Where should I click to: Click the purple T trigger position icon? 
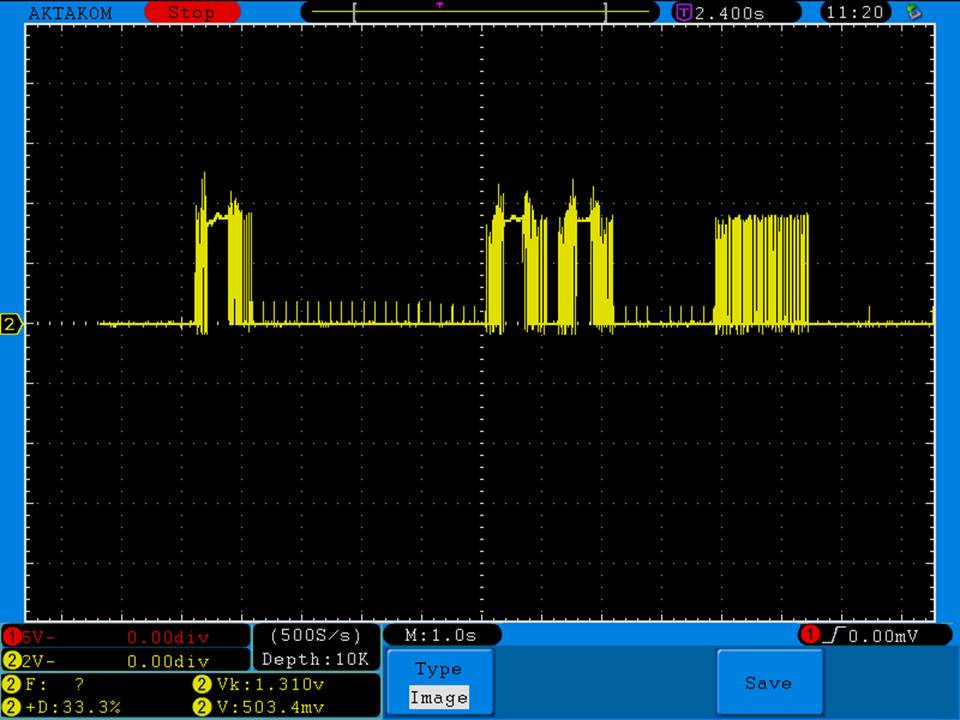[x=684, y=13]
